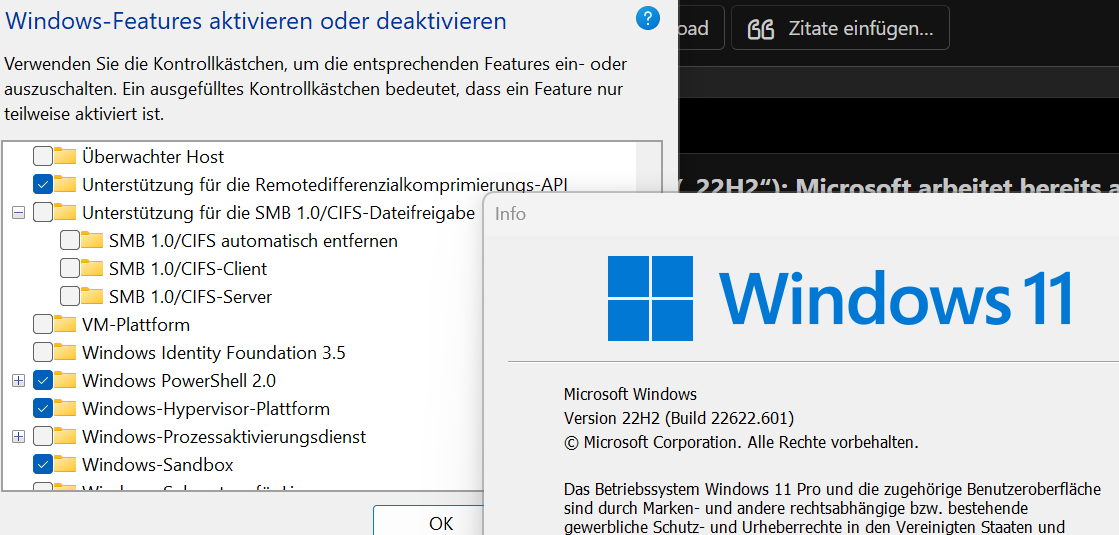The image size is (1119, 535).
Task: Tick the SMB 1.0/CIFS-Server checkbox
Action: [x=70, y=296]
